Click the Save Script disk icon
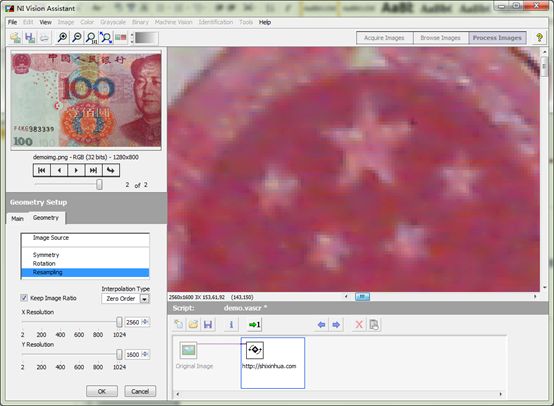 tap(208, 324)
